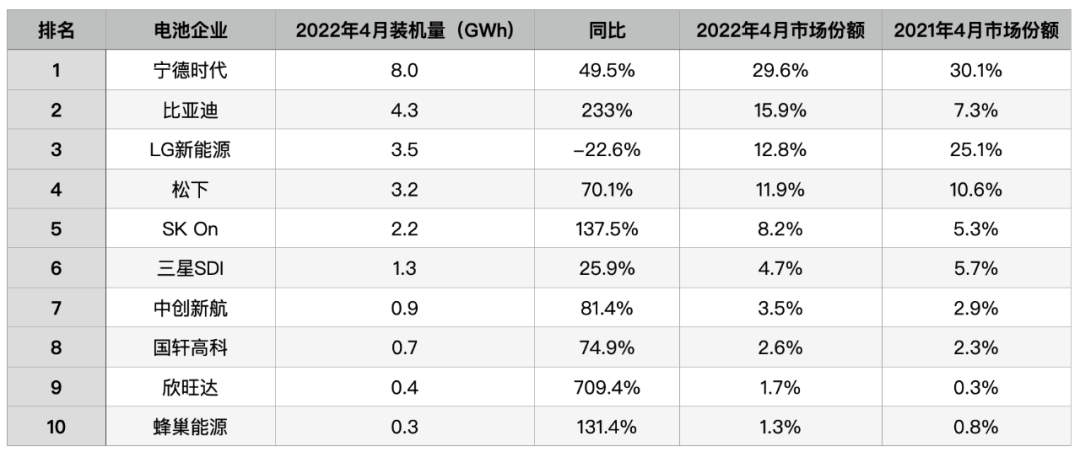Select the 电池企业 header cell
This screenshot has height=452, width=1080.
186,31
